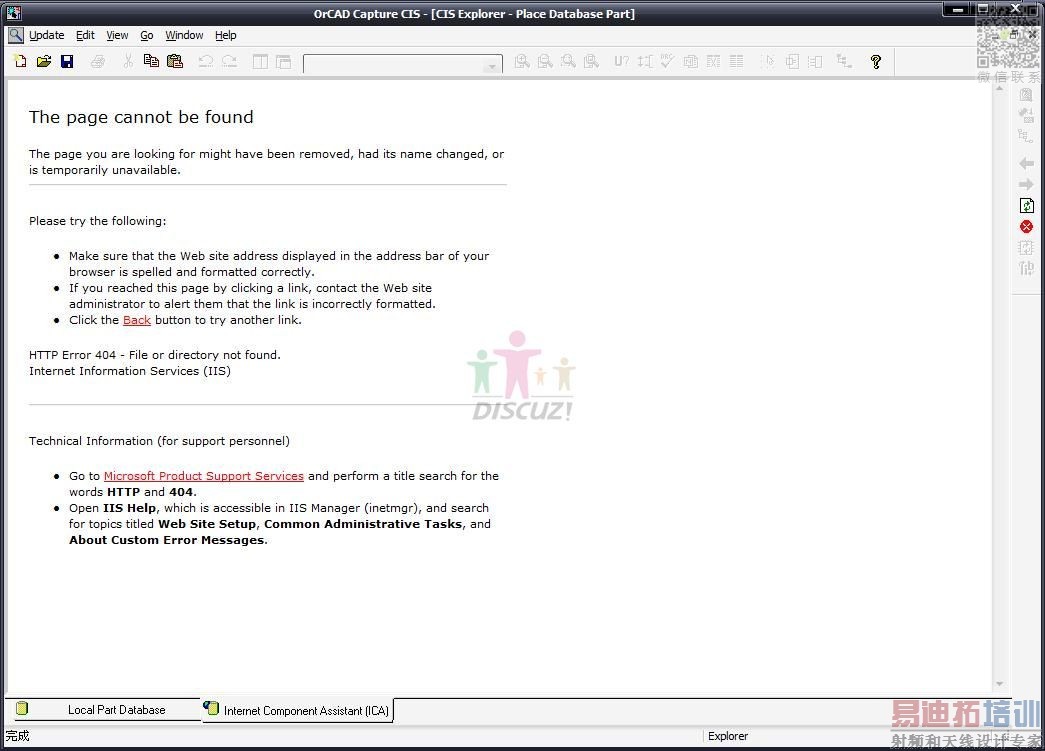This screenshot has width=1045, height=751.
Task: Click the New document toolbar icon
Action: point(21,61)
